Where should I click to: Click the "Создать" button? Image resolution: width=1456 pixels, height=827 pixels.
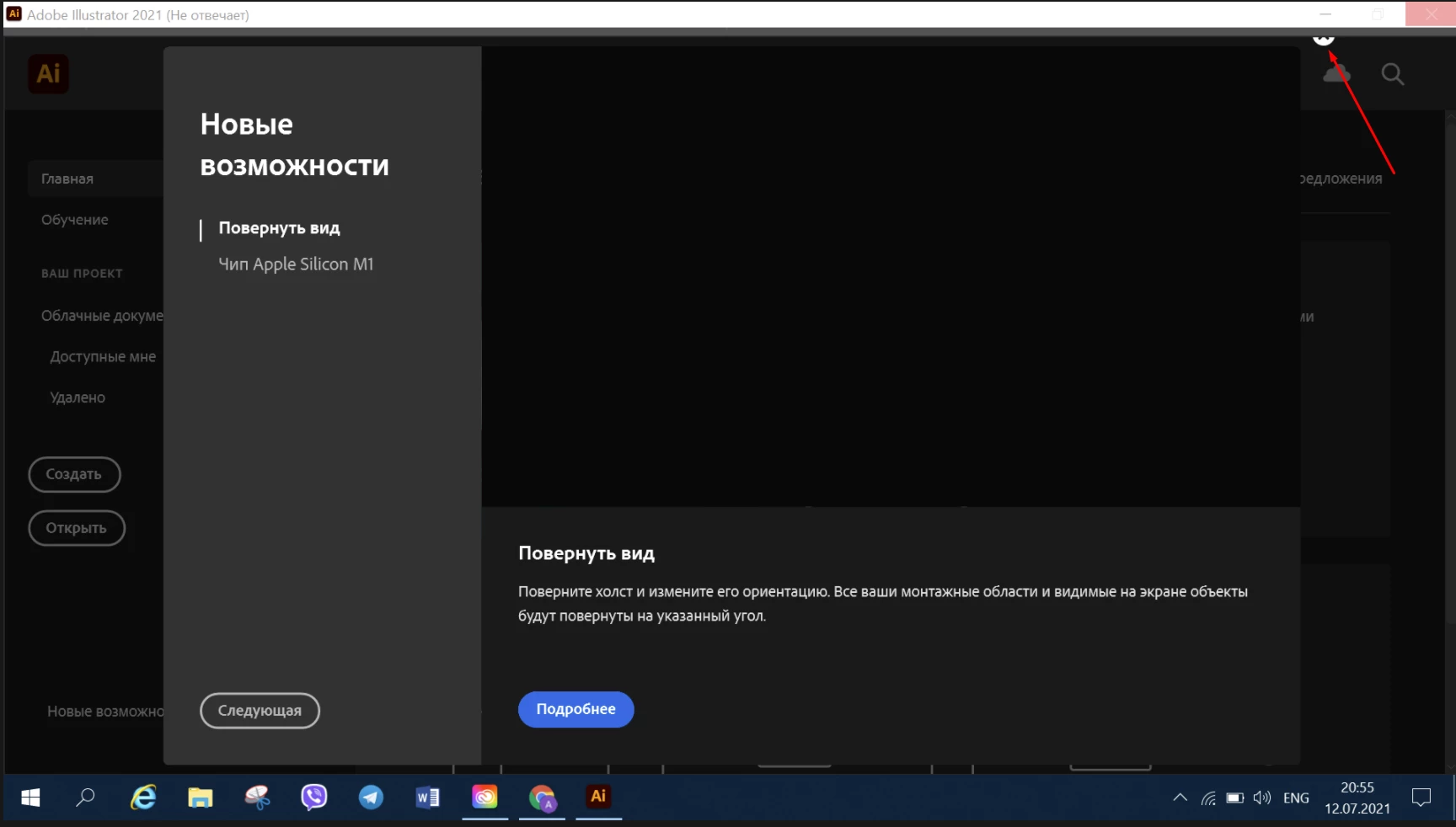pyautogui.click(x=74, y=474)
